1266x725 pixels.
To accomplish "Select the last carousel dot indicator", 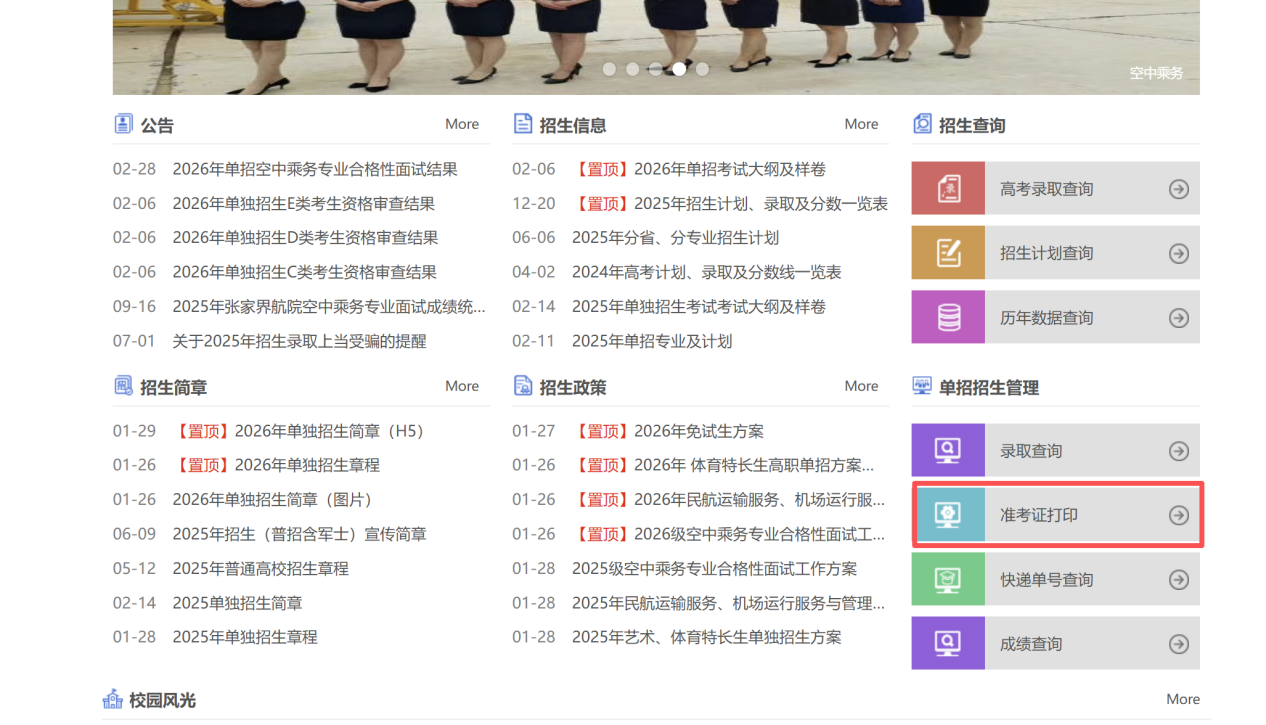I will coord(702,69).
